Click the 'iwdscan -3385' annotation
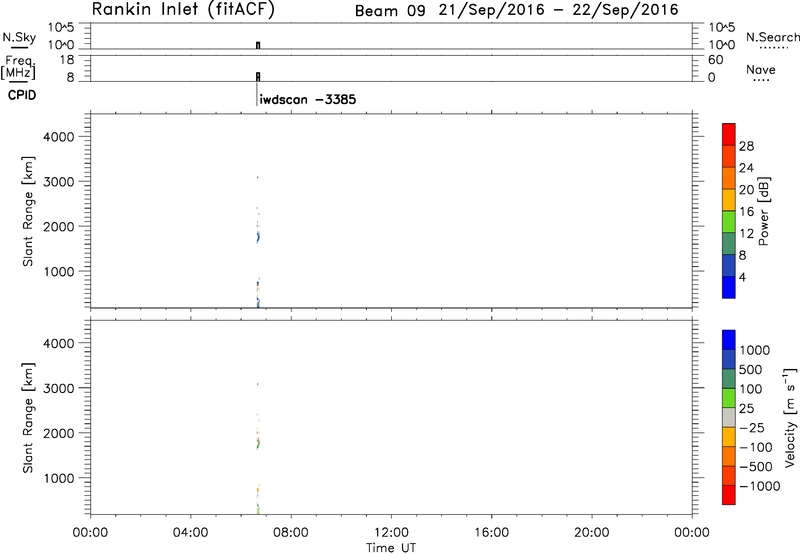800x554 pixels. tap(308, 99)
